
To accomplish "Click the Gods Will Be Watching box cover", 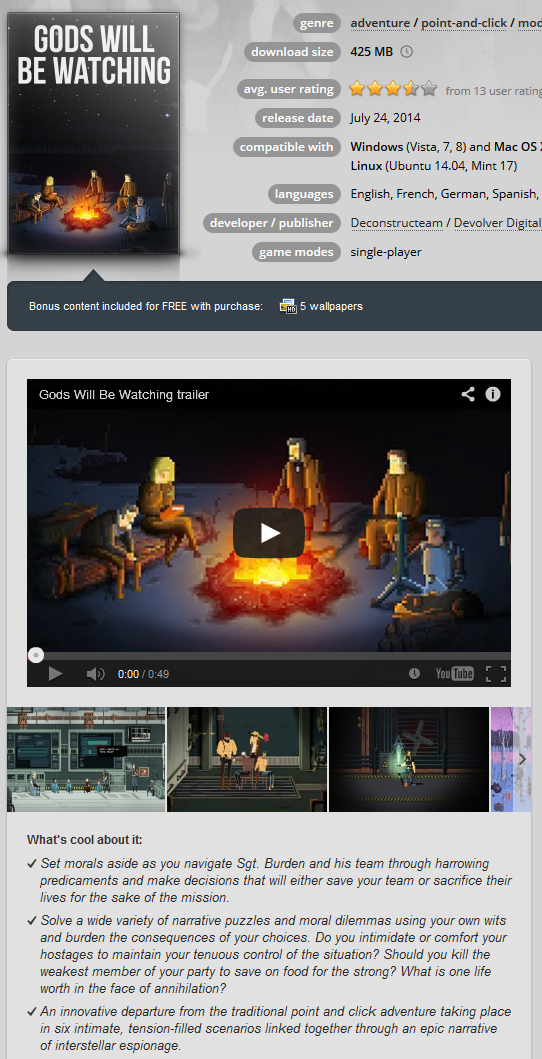I will coord(94,134).
